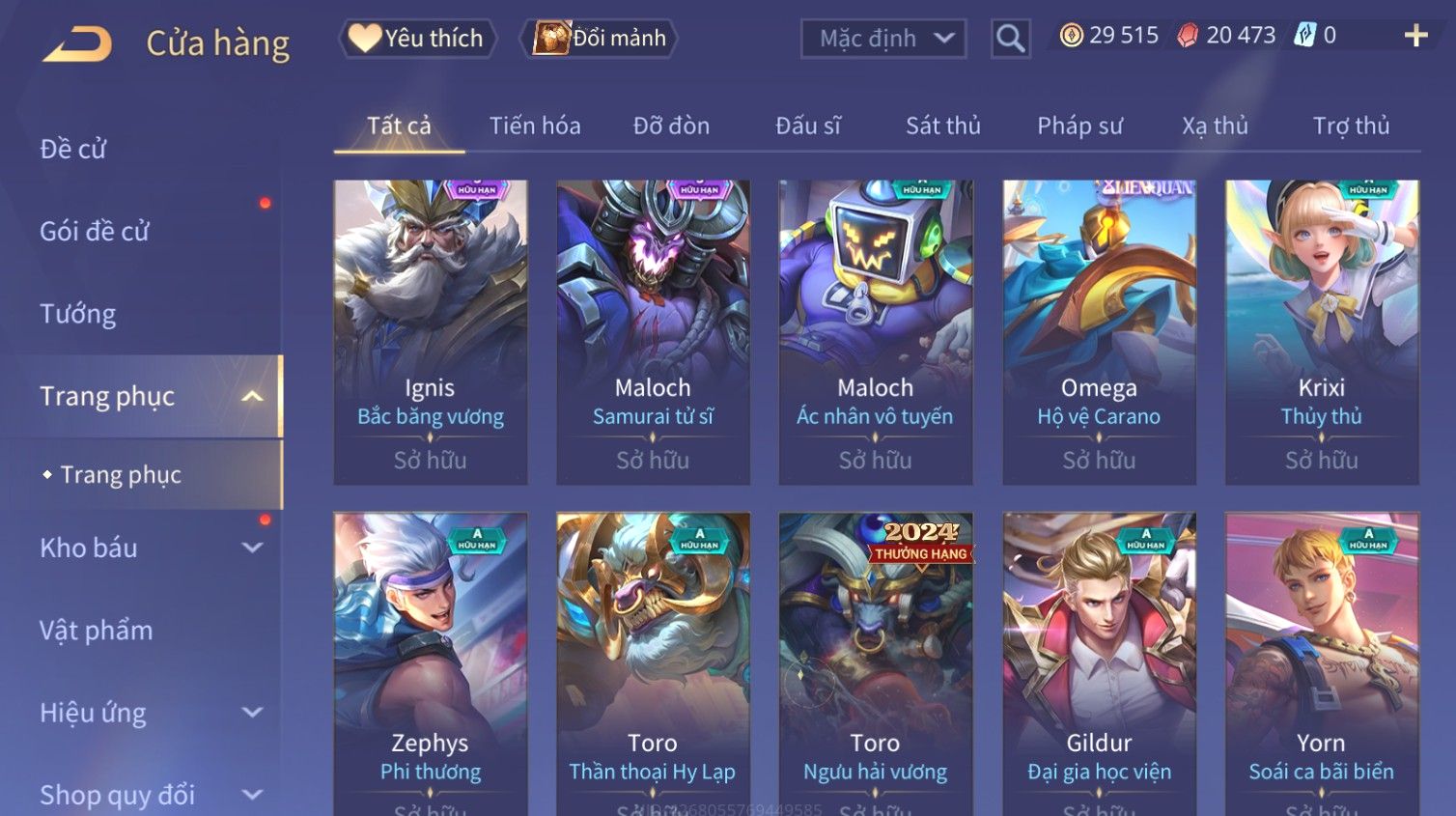The width and height of the screenshot is (1456, 816).
Task: Click the red ruby balance icon
Action: [1188, 36]
